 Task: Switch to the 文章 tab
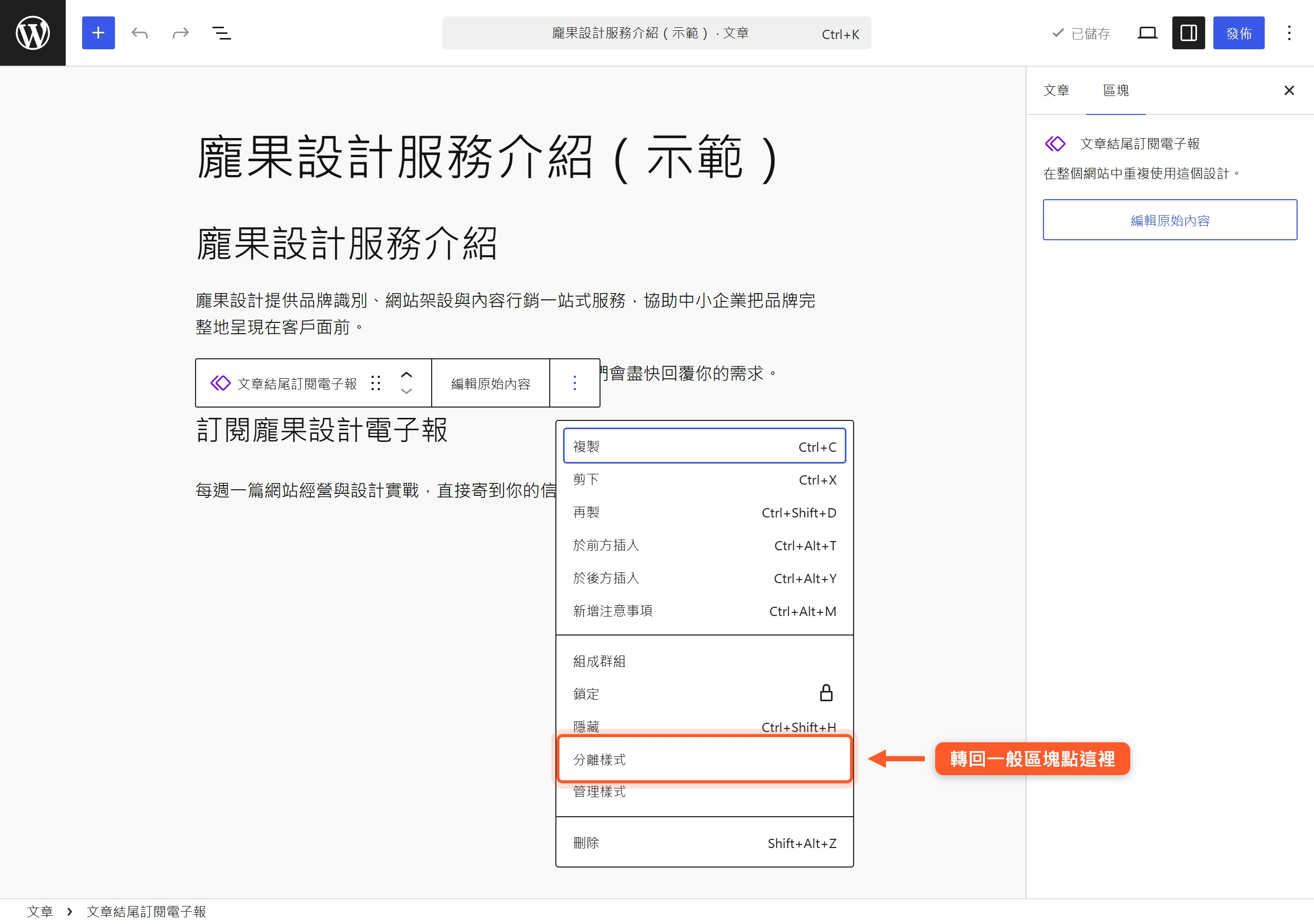1056,90
